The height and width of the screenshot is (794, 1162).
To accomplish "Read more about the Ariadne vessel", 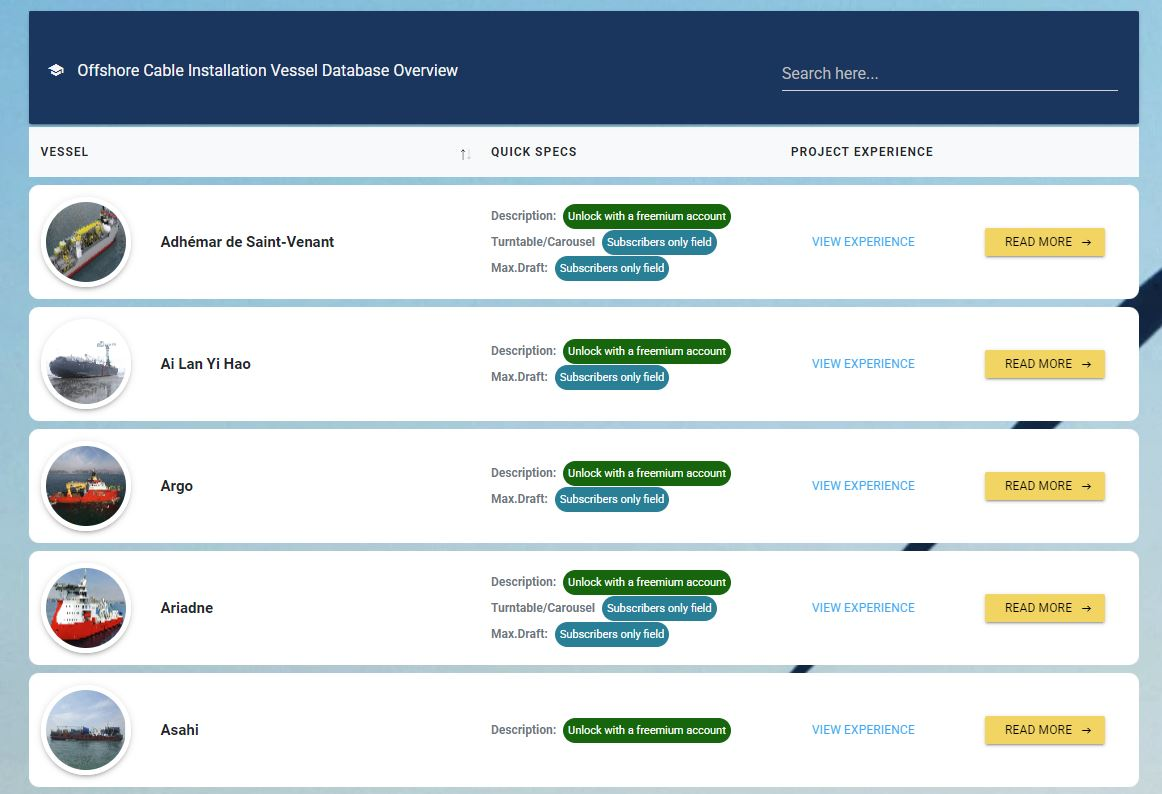I will (x=1044, y=608).
